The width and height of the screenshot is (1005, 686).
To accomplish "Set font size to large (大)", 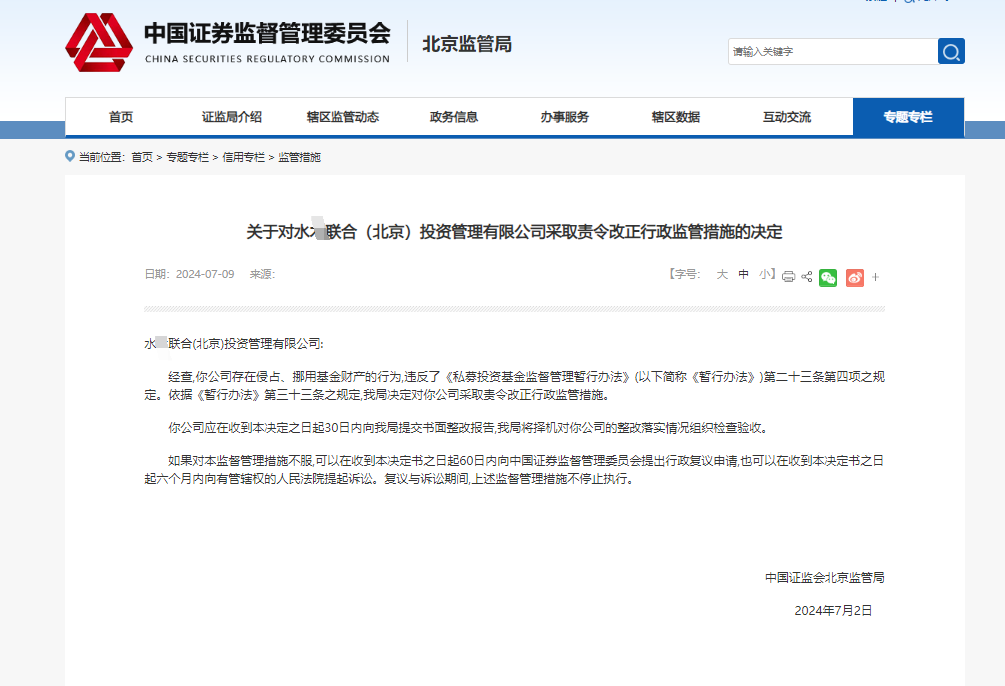I will pyautogui.click(x=721, y=274).
